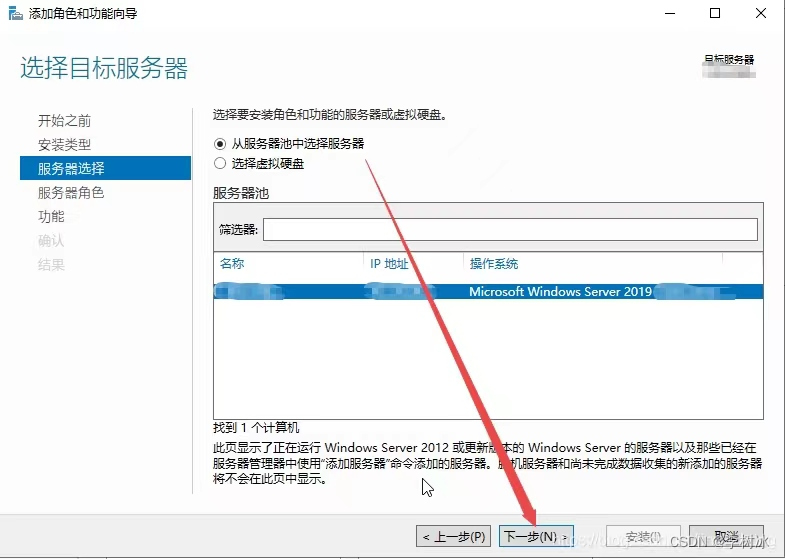Select the Microsoft Windows Server 2019 row
785x559 pixels.
pos(488,291)
